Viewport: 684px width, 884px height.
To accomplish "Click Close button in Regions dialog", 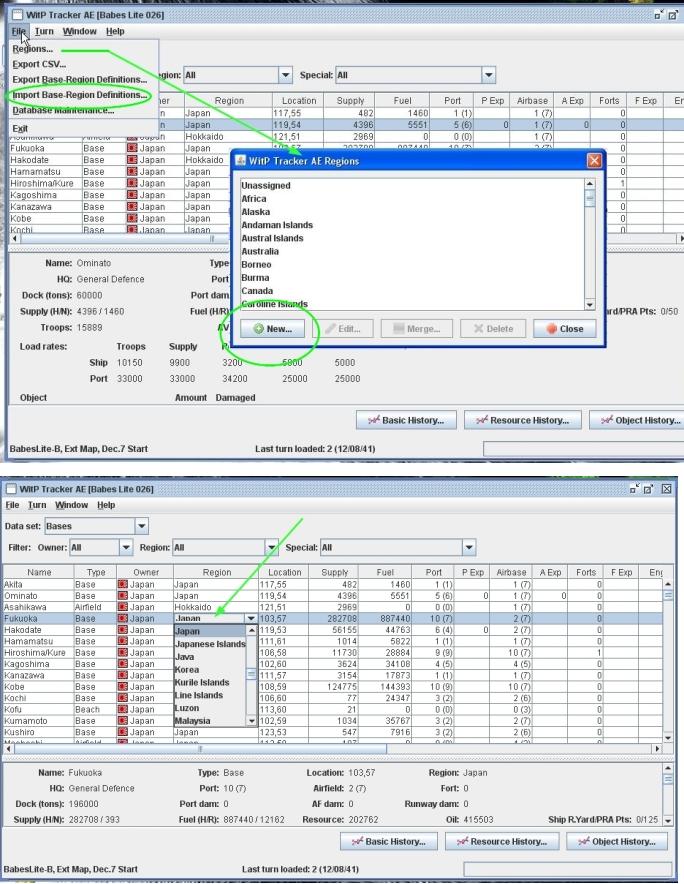I will (x=564, y=329).
